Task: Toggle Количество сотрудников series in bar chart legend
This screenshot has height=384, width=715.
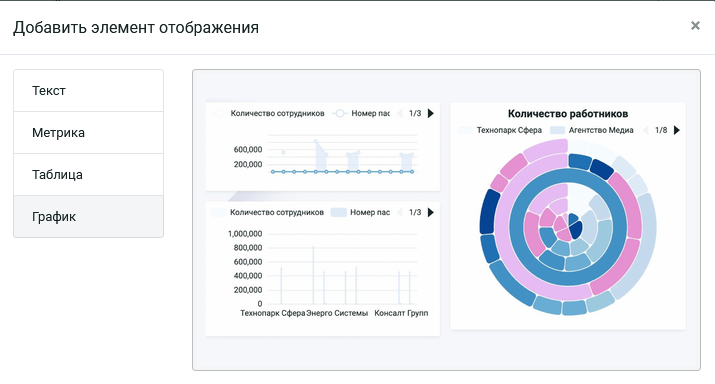Action: (268, 213)
